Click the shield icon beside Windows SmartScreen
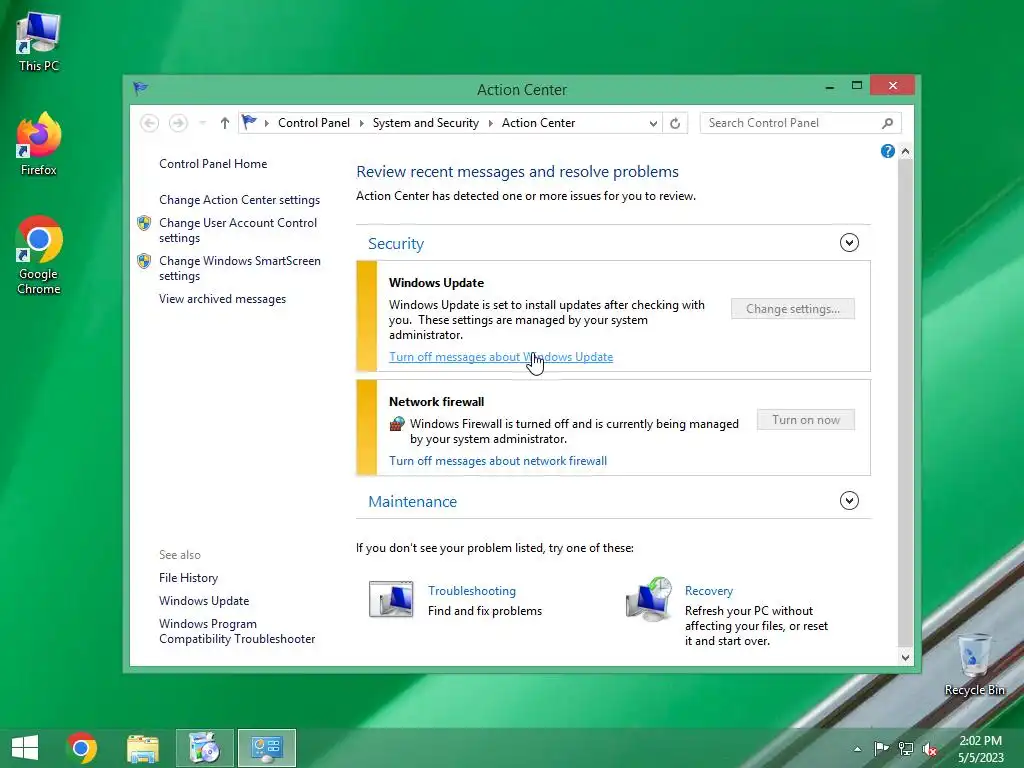This screenshot has width=1024, height=768. [x=144, y=261]
